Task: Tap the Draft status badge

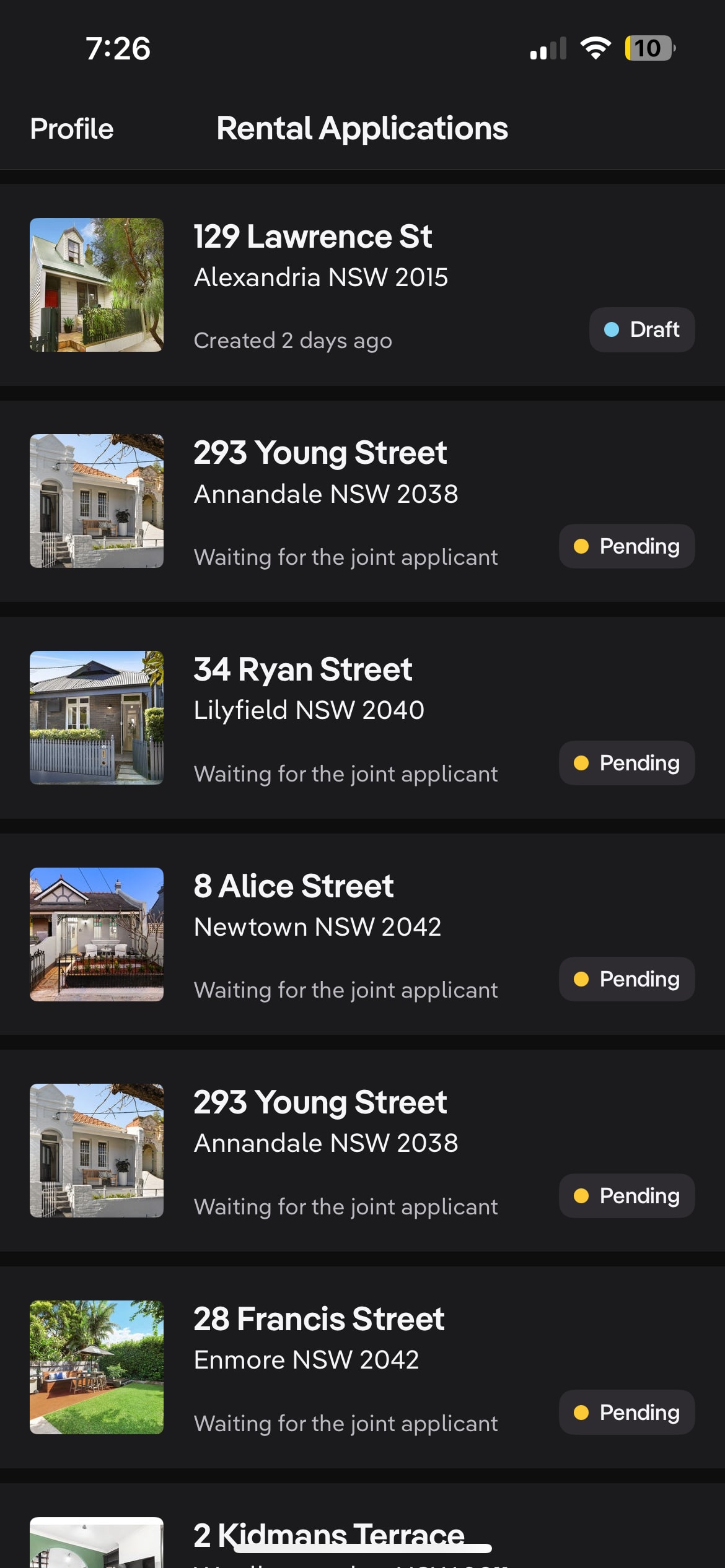Action: pyautogui.click(x=642, y=329)
